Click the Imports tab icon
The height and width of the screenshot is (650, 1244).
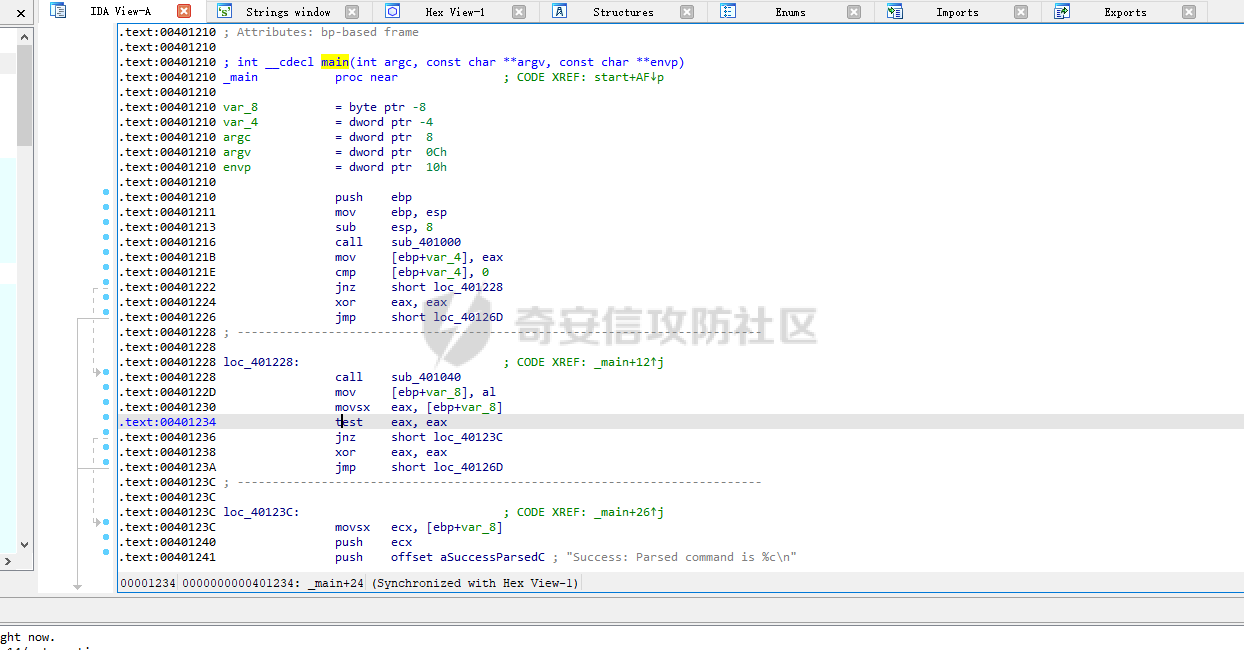click(x=895, y=12)
